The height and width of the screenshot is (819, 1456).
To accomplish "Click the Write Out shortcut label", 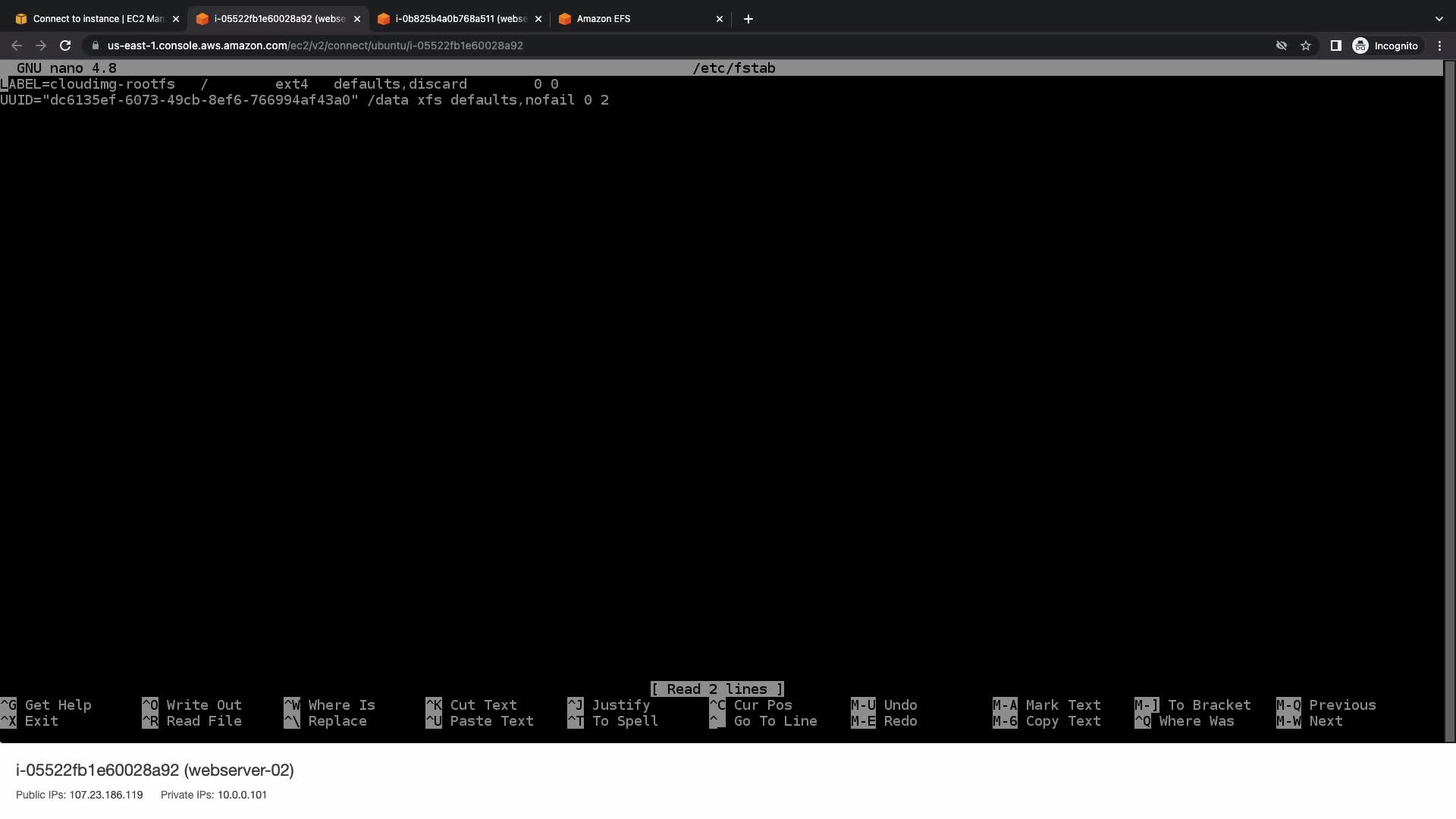I will (203, 705).
